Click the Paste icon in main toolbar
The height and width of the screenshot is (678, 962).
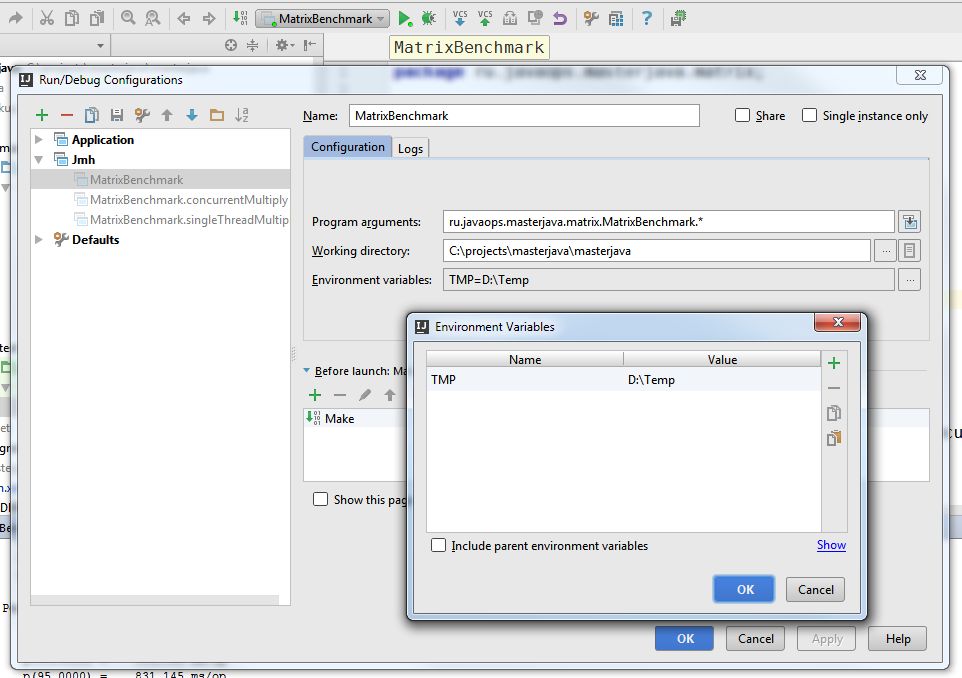click(97, 18)
